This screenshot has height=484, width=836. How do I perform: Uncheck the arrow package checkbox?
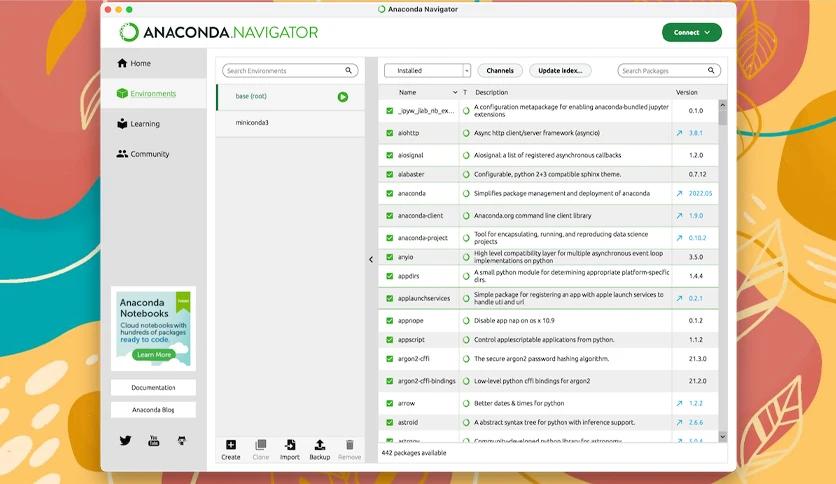[x=390, y=404]
